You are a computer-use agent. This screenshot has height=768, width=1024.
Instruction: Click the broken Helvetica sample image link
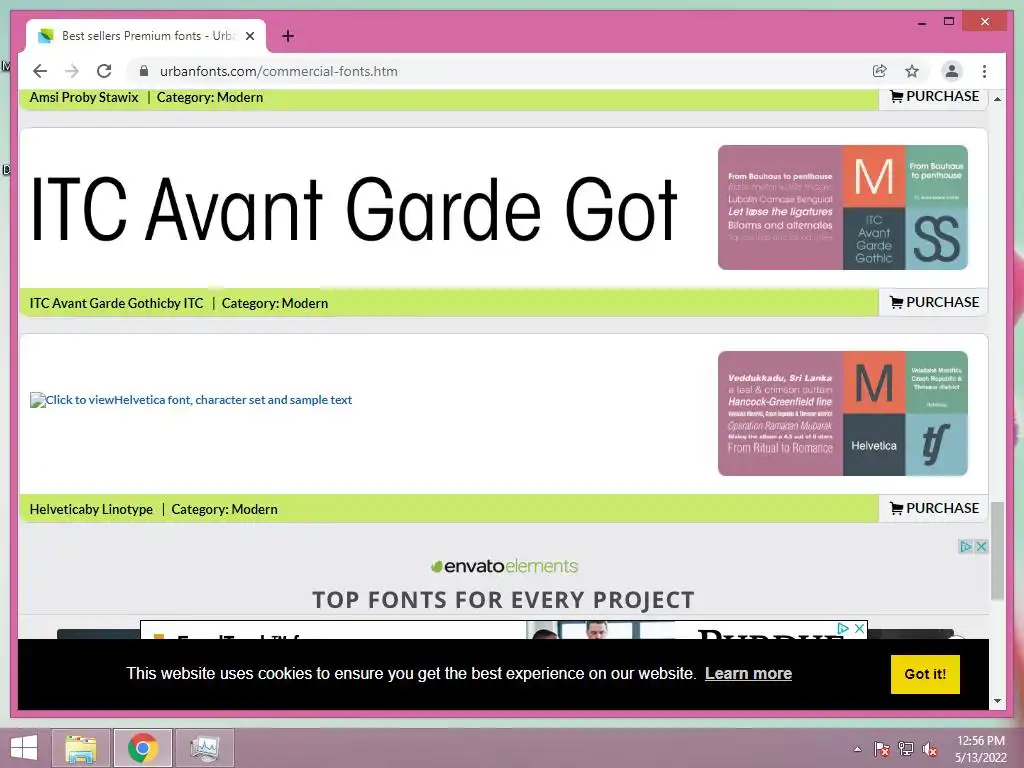pyautogui.click(x=191, y=400)
